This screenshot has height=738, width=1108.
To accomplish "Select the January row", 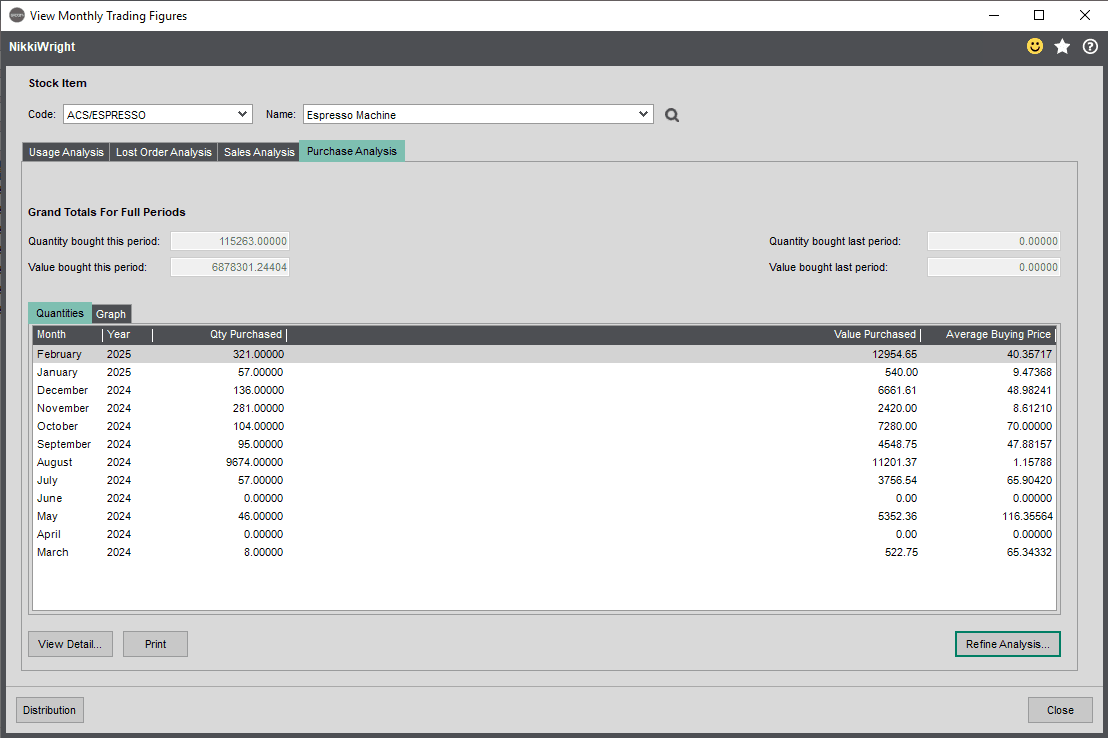I will tap(544, 373).
